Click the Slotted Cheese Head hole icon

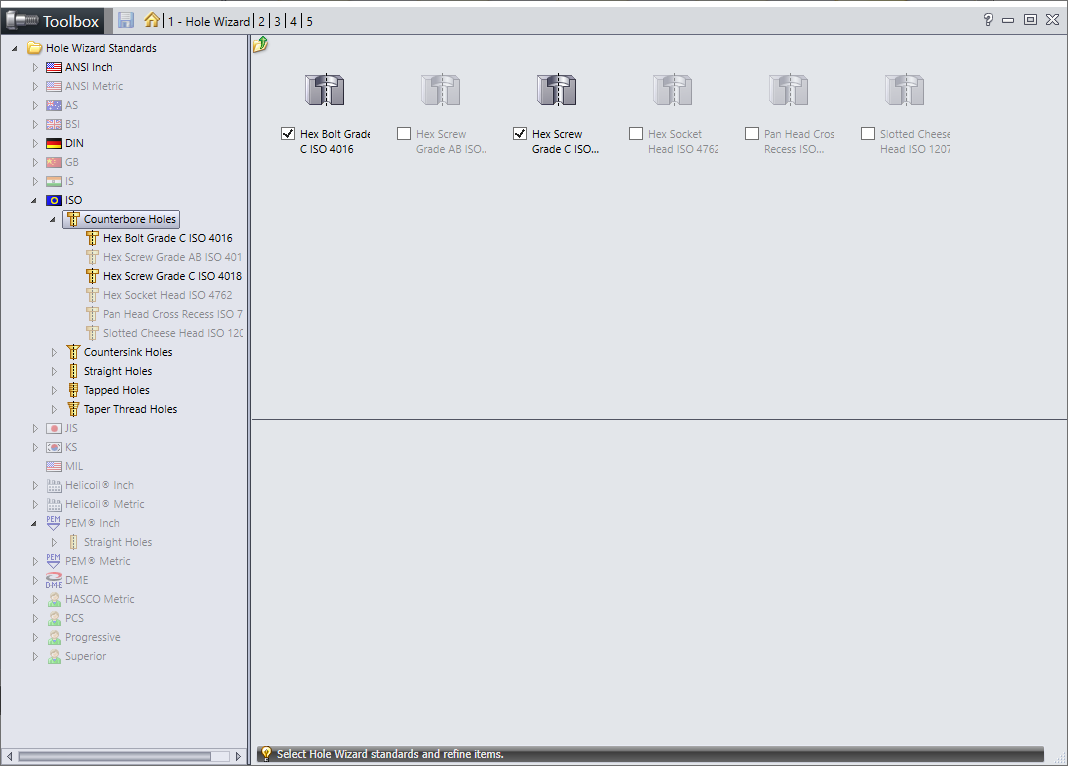pos(905,90)
